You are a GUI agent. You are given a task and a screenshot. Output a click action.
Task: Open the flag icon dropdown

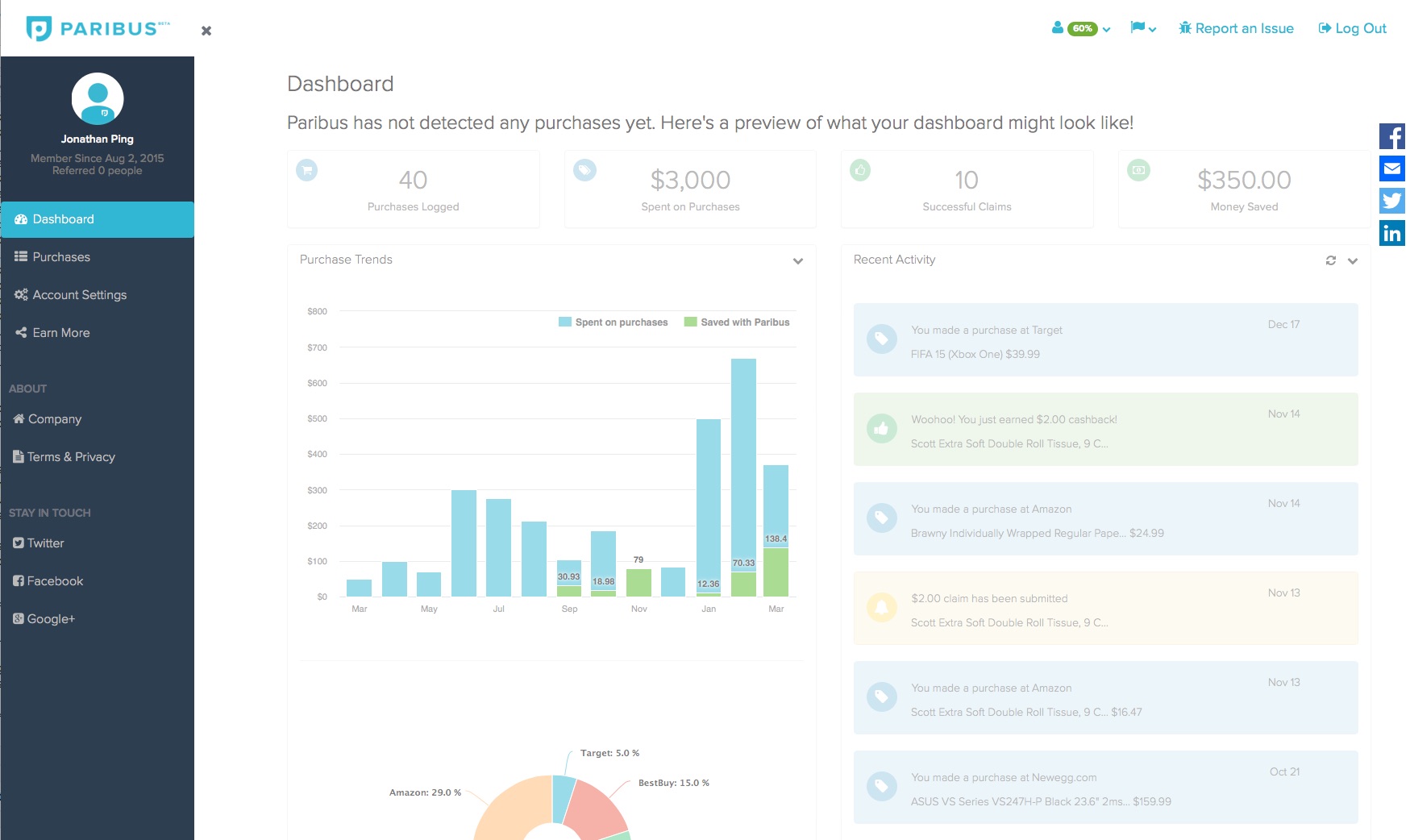tap(1143, 28)
